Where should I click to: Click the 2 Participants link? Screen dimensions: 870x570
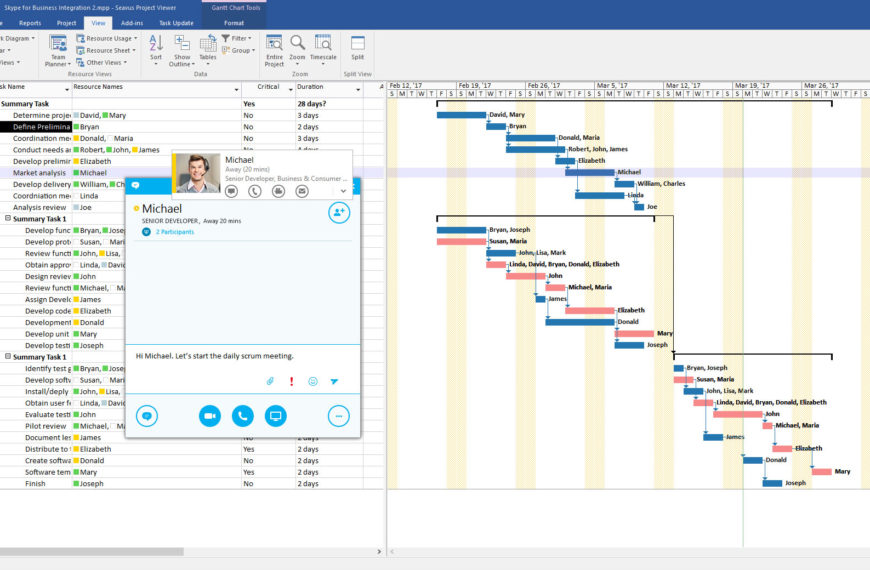click(x=175, y=232)
